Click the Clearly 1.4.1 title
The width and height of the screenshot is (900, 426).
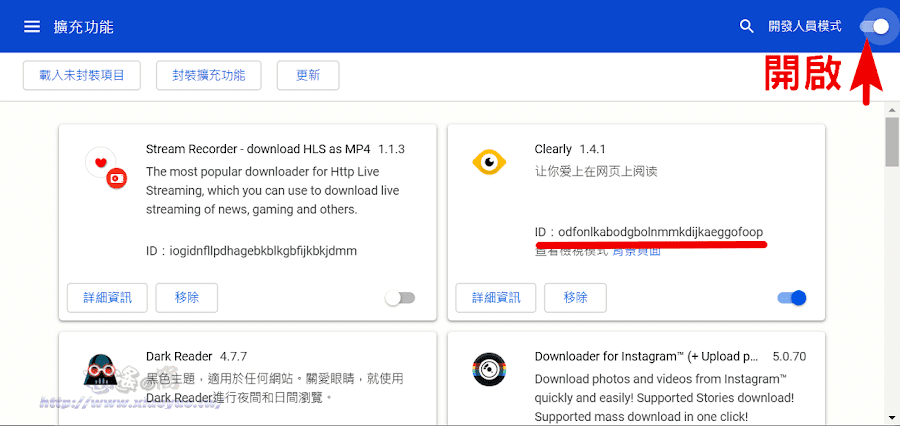pyautogui.click(x=570, y=149)
